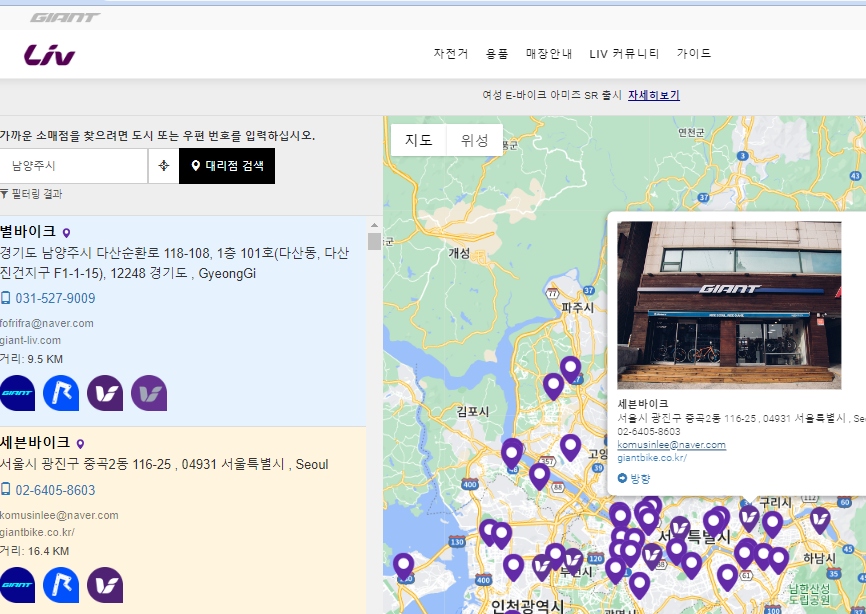Select the 세븐바이크 store title in list
Image resolution: width=866 pixels, height=614 pixels.
(x=35, y=442)
